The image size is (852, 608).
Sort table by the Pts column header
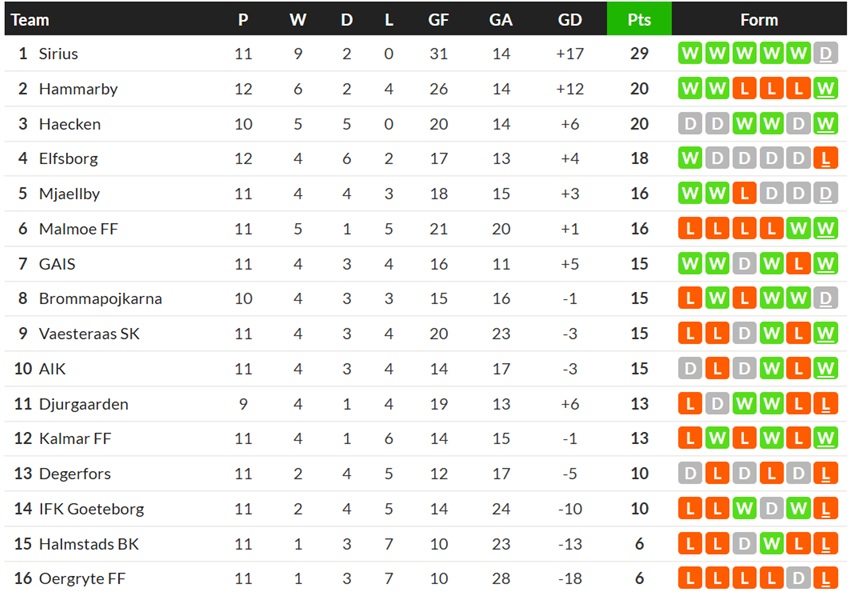(639, 20)
